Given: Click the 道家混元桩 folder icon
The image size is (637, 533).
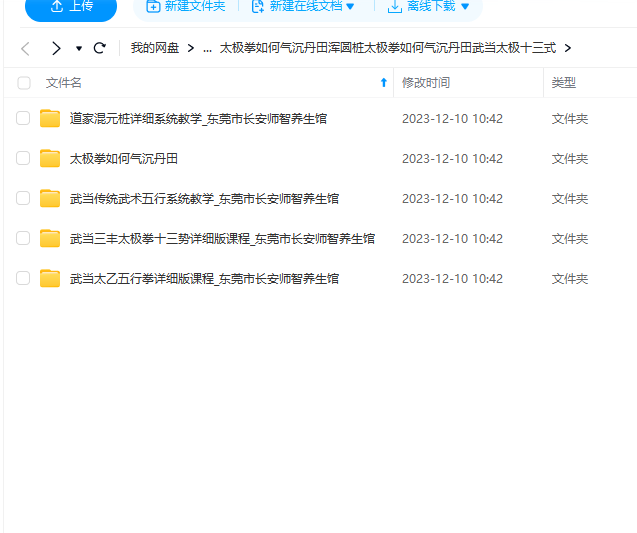Looking at the screenshot, I should pos(50,118).
